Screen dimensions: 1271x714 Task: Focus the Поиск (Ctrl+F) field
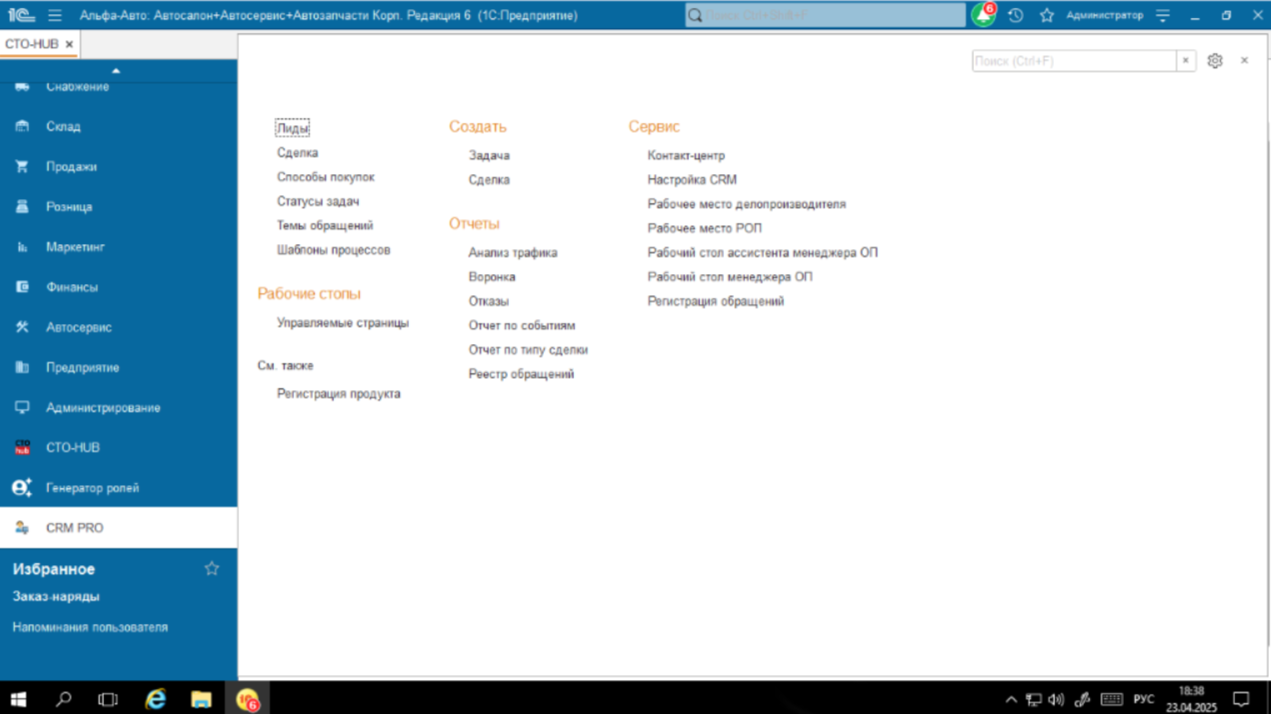(x=1074, y=61)
